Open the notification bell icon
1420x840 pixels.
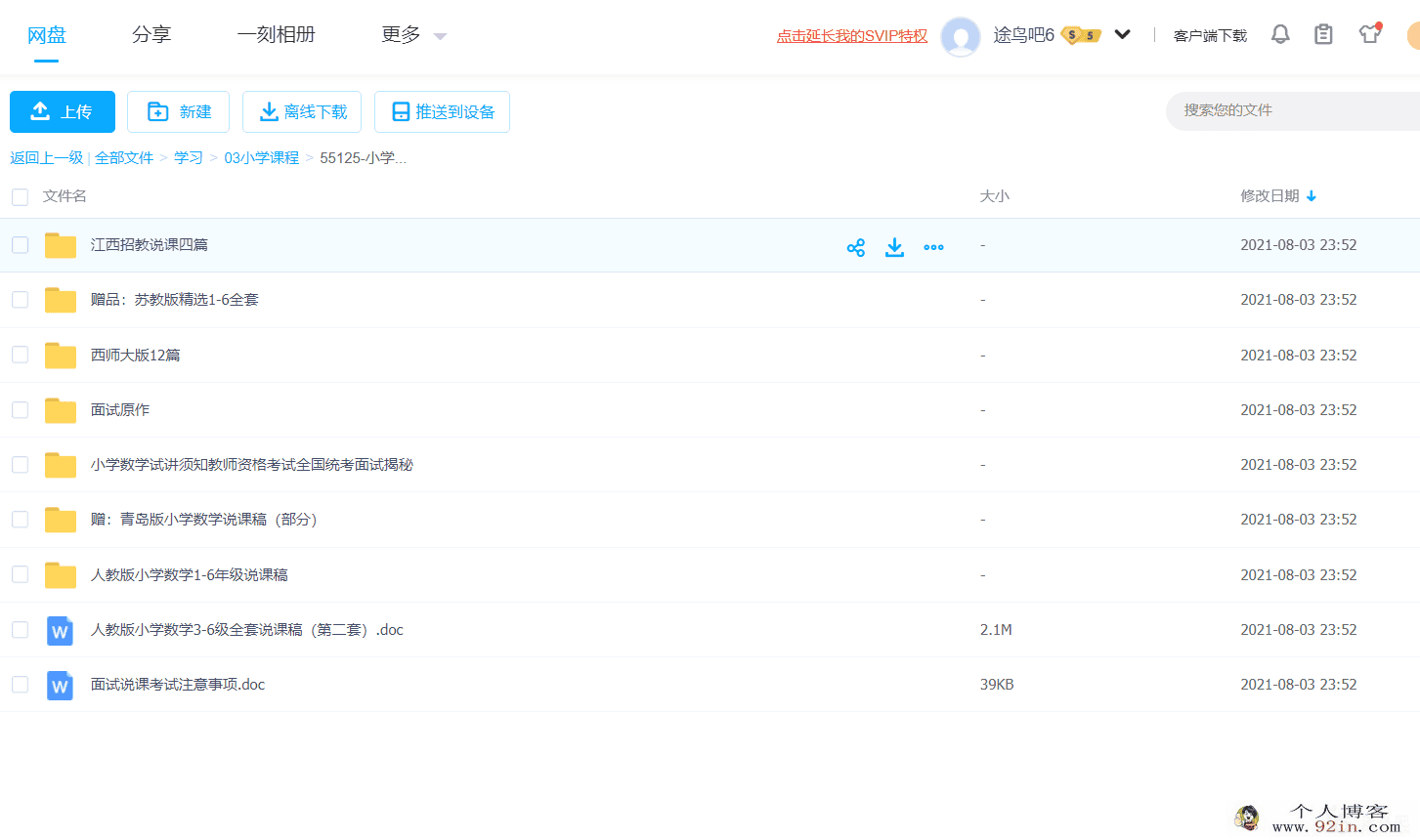1280,34
